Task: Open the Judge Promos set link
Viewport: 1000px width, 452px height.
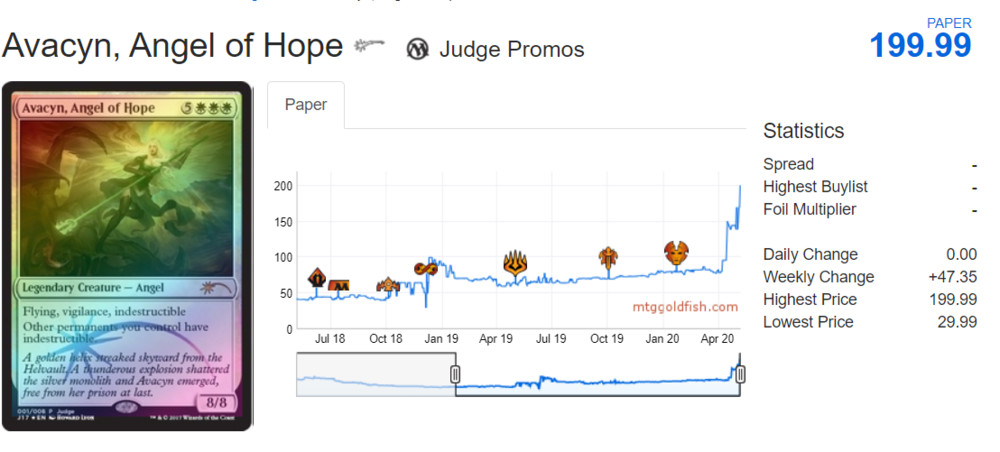Action: [511, 49]
